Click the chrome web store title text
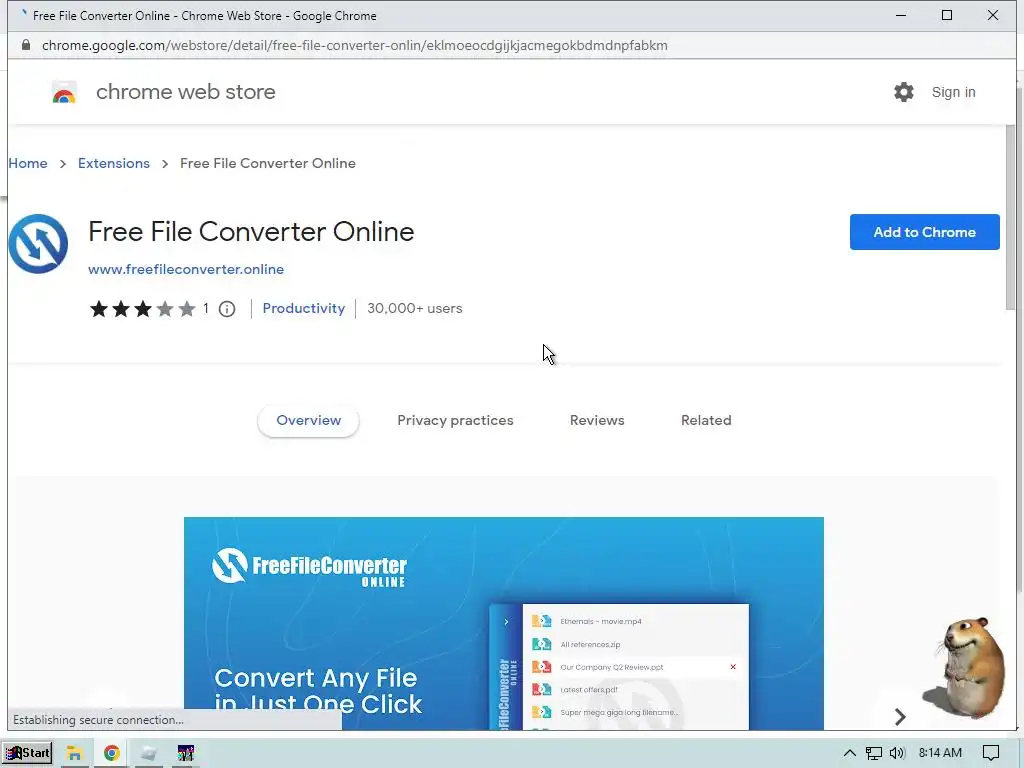 [185, 92]
